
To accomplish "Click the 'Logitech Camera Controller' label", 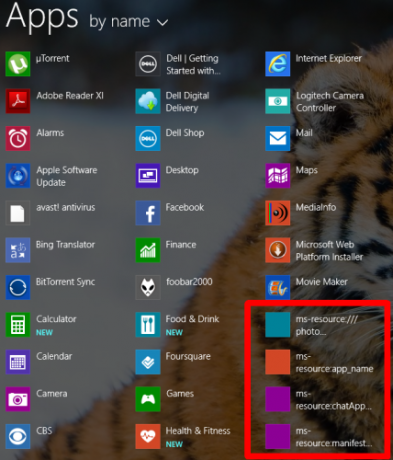I will (x=330, y=102).
